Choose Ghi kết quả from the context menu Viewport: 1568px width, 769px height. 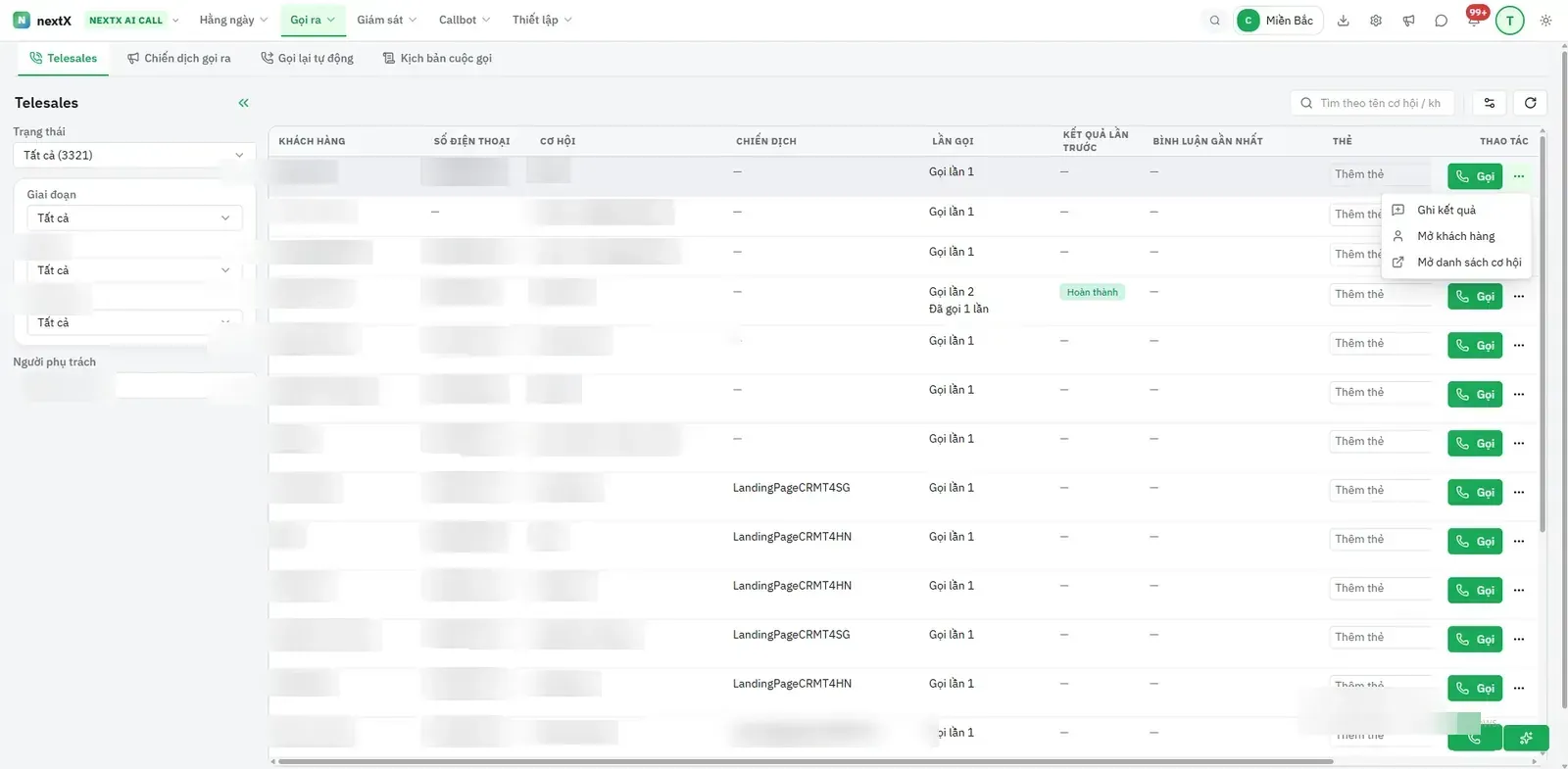1456,210
